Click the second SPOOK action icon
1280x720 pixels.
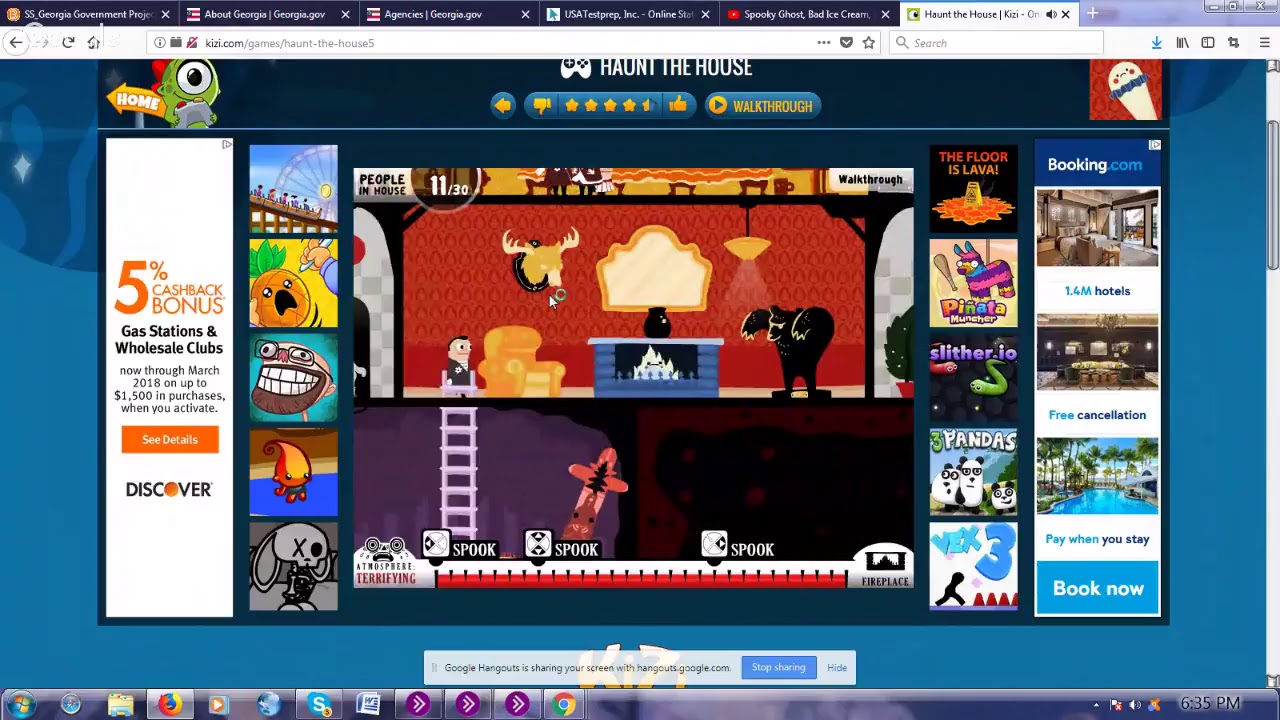point(538,545)
